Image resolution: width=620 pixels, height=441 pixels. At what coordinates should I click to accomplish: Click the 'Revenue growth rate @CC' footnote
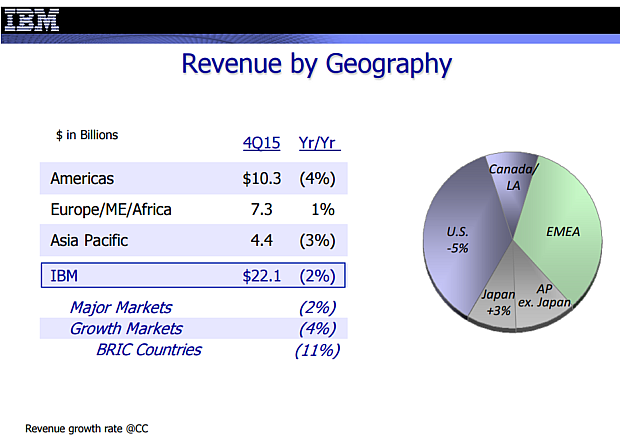[x=87, y=428]
